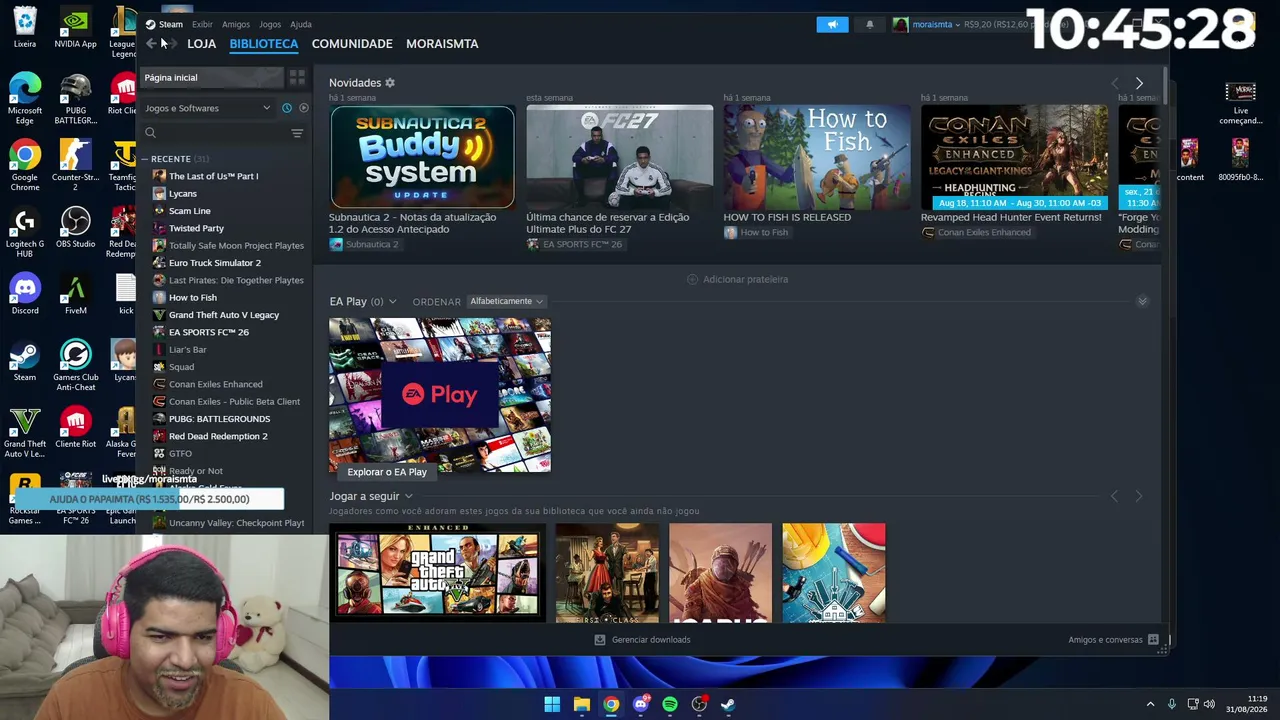Select the Discord desktop shortcut
This screenshot has height=720, width=1280.
pyautogui.click(x=25, y=294)
